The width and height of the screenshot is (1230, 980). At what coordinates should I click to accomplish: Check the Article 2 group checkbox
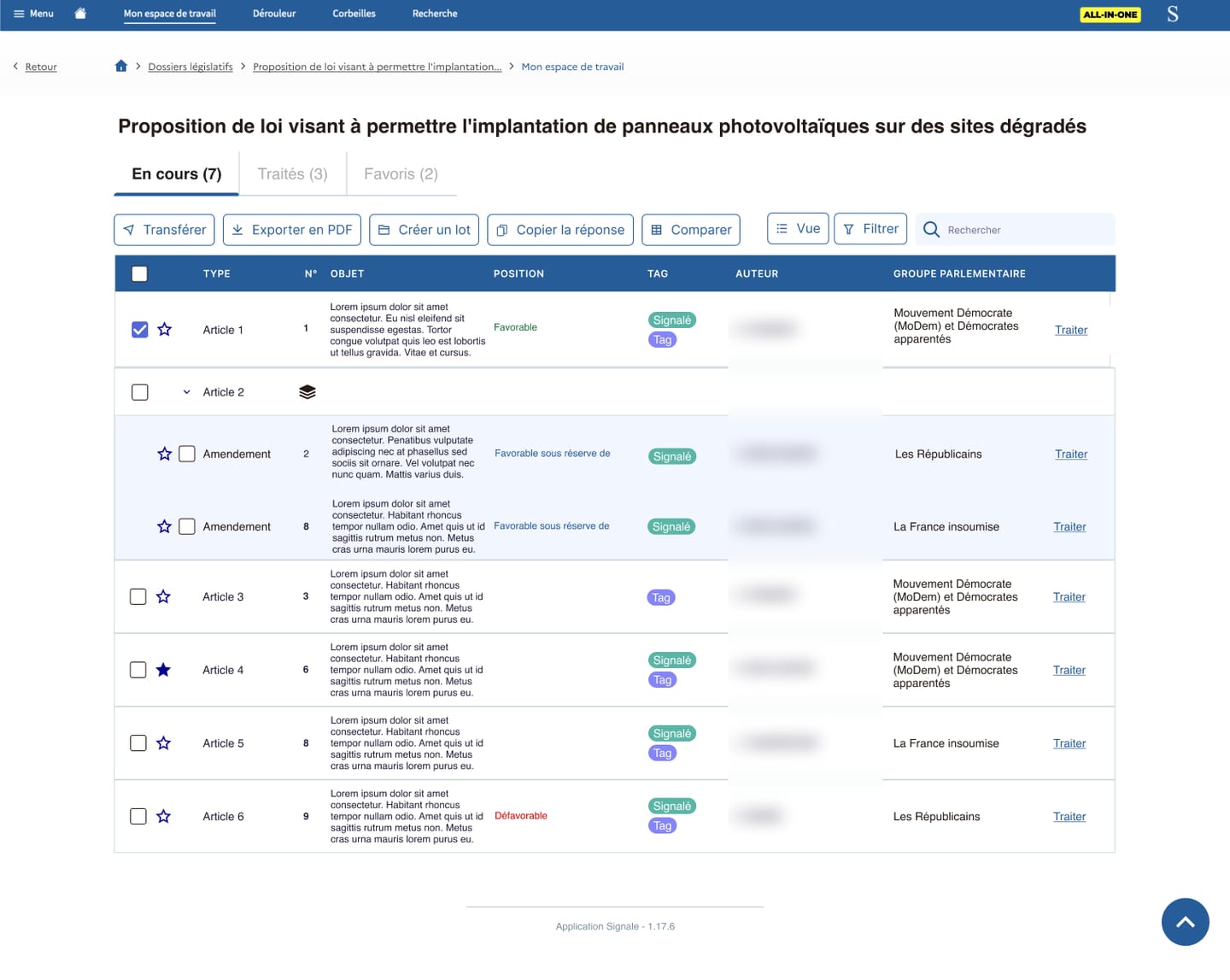[x=140, y=392]
